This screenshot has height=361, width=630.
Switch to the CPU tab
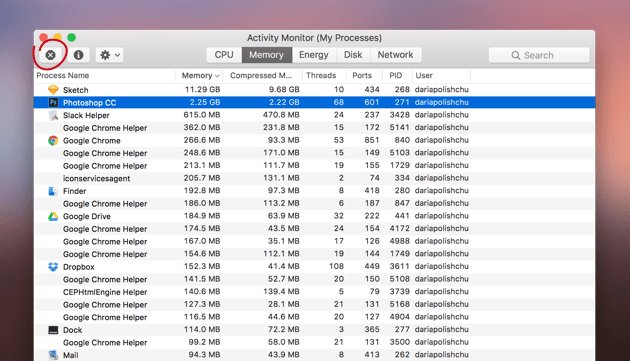tap(224, 55)
